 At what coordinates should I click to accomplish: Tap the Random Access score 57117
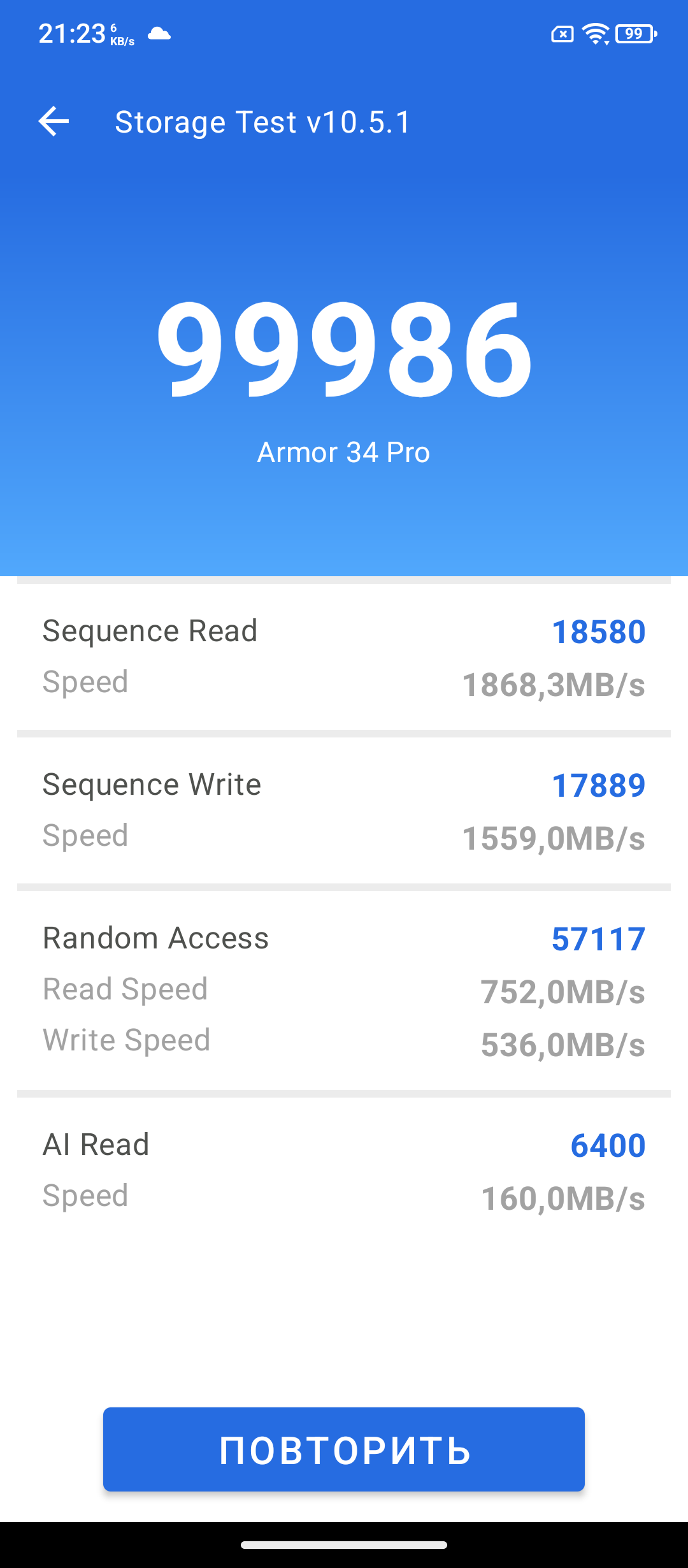[598, 940]
